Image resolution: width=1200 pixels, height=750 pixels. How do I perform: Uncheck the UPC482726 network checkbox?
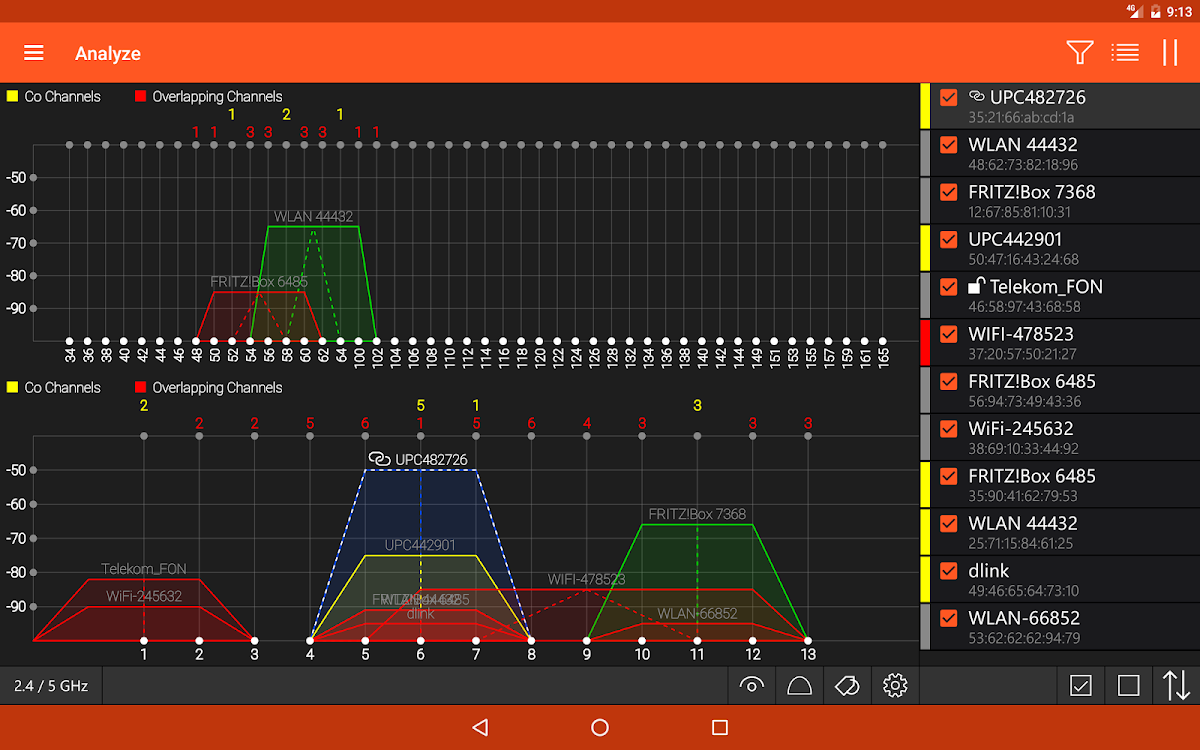(949, 98)
